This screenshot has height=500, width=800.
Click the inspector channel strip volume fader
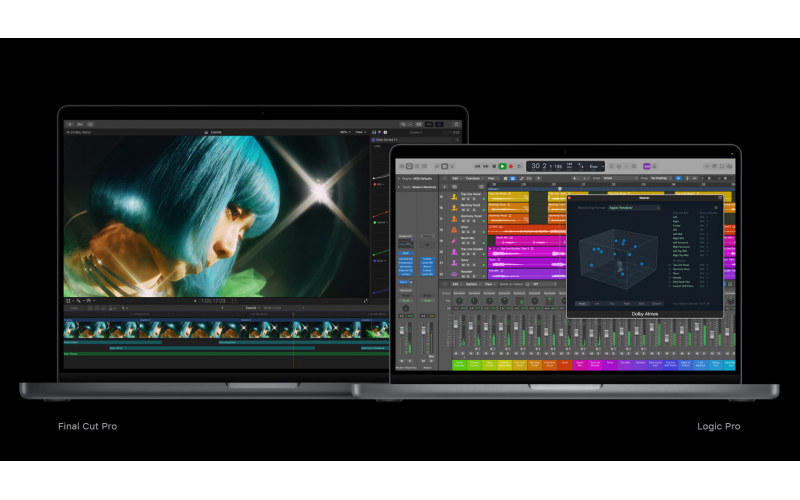pyautogui.click(x=402, y=330)
